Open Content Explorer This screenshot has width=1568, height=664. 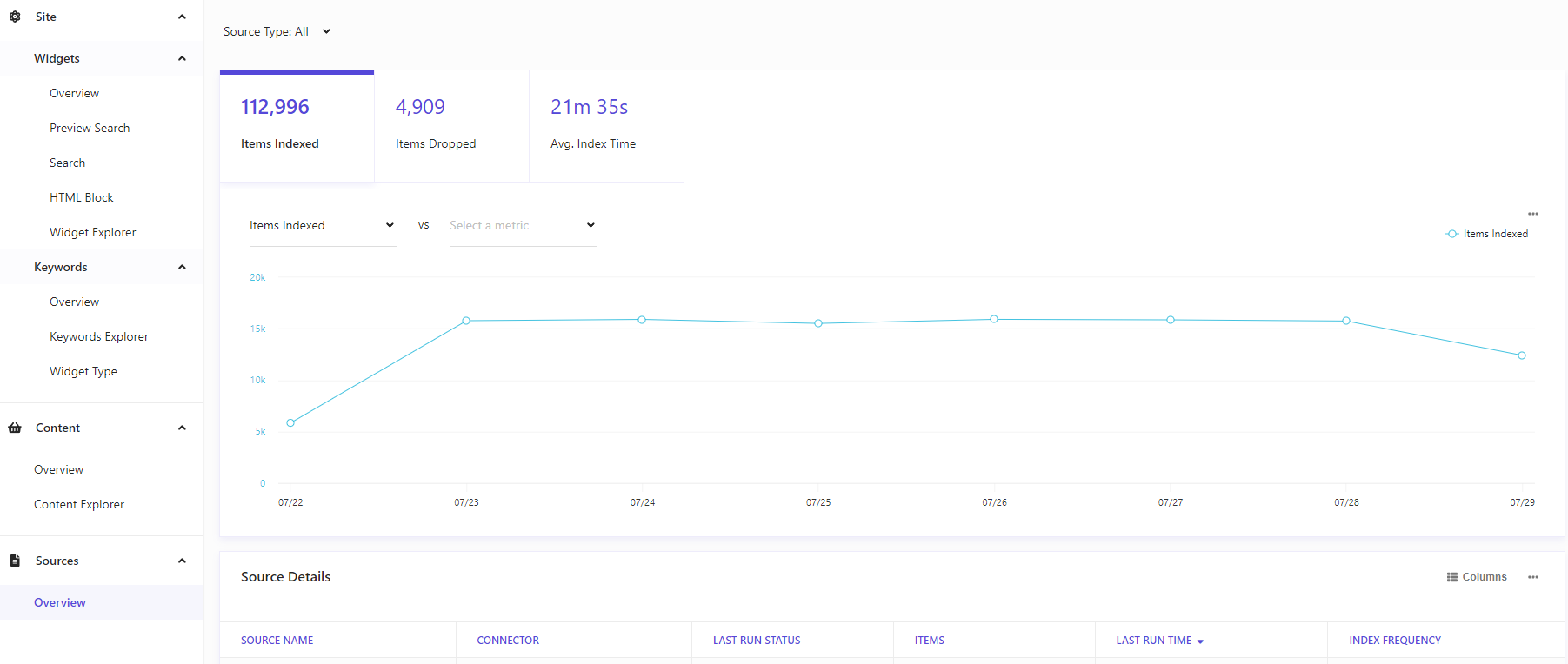79,504
